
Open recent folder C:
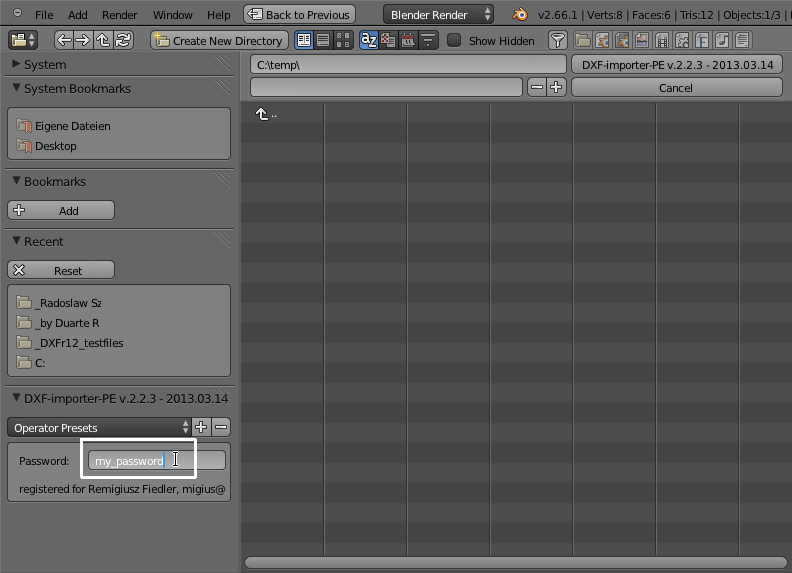[31, 363]
